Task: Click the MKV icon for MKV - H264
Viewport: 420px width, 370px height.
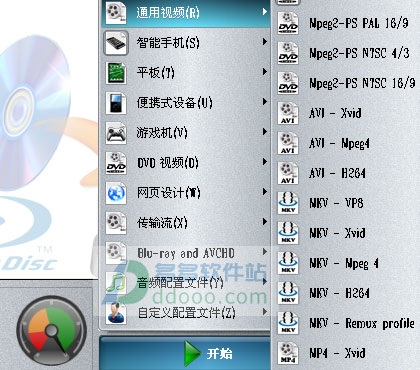Action: [288, 293]
